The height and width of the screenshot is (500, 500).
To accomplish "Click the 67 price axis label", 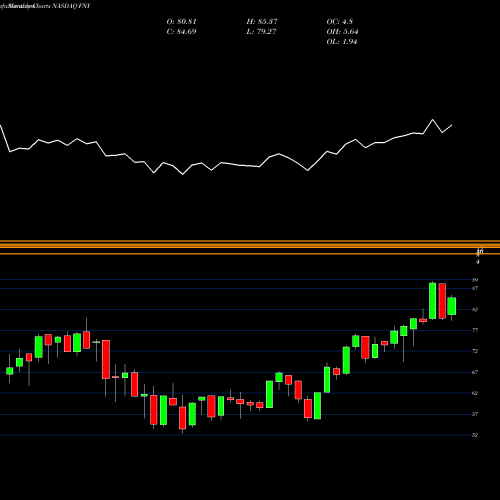I will tap(475, 372).
